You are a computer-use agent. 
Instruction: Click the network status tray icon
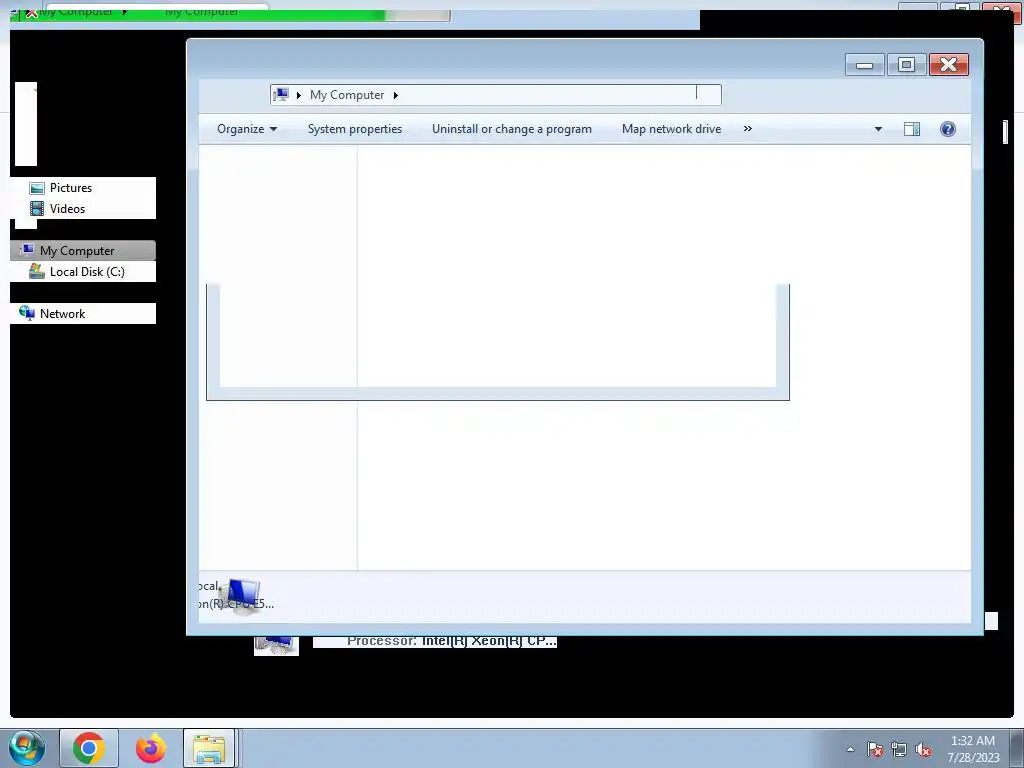click(x=899, y=750)
